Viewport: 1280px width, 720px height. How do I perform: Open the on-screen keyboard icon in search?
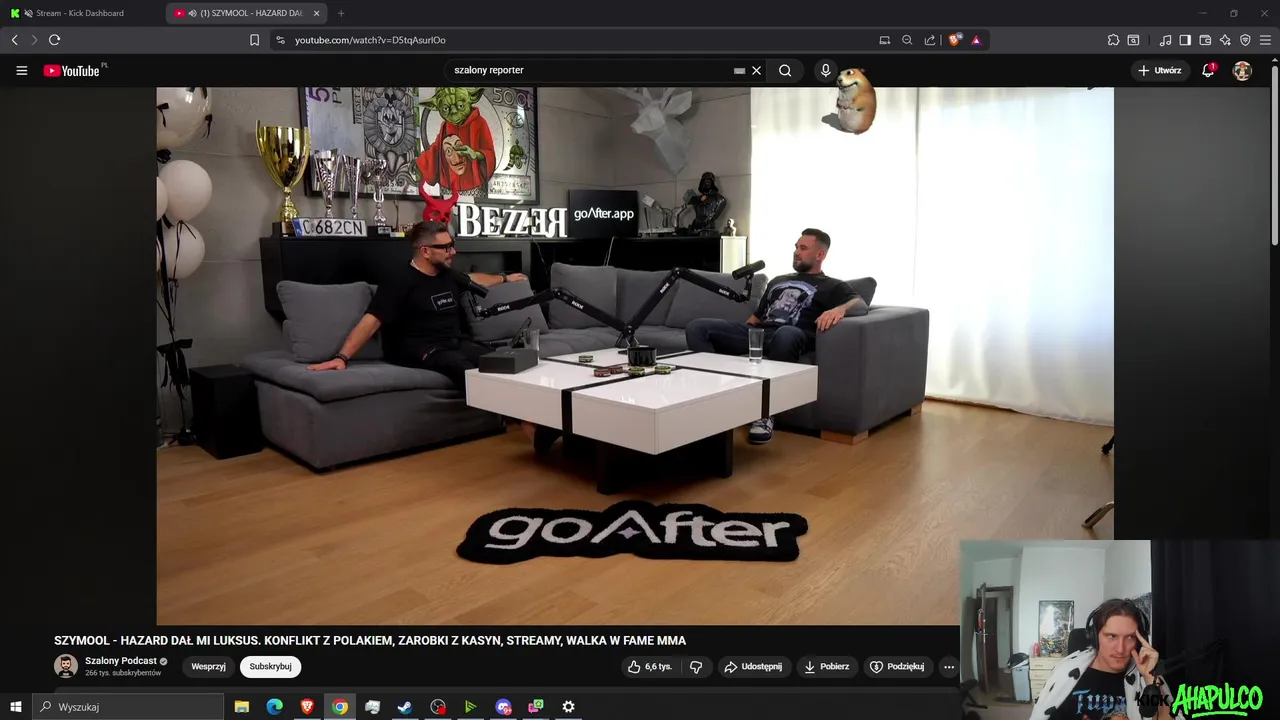point(739,70)
